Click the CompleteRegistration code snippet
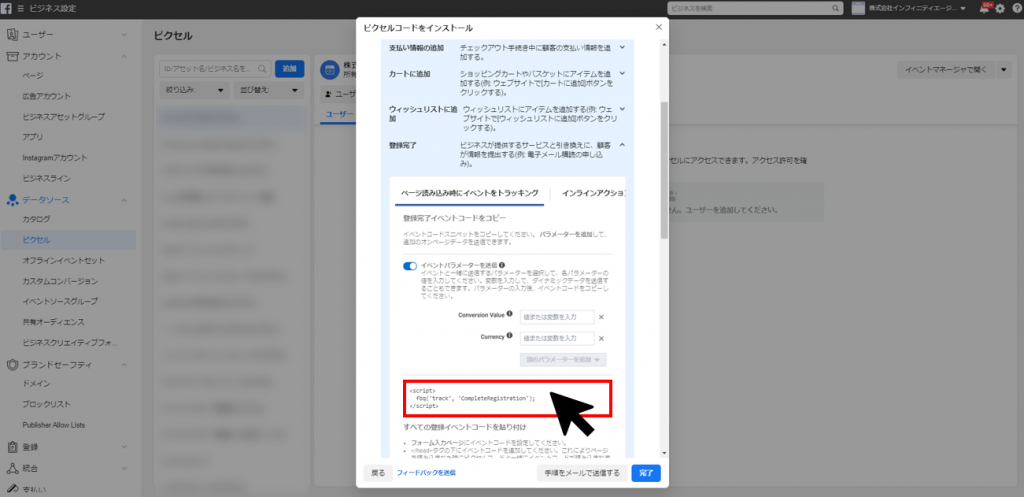This screenshot has width=1024, height=497. click(x=508, y=398)
